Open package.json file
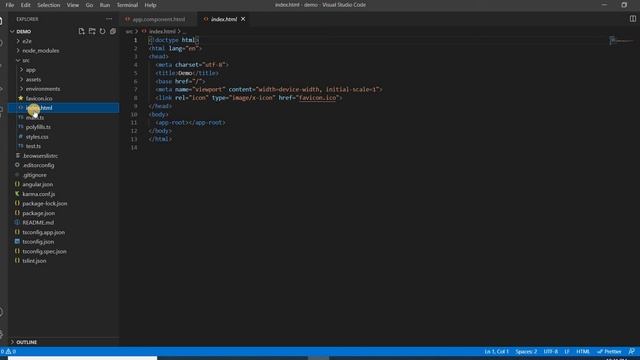This screenshot has height=360, width=640. (x=38, y=213)
